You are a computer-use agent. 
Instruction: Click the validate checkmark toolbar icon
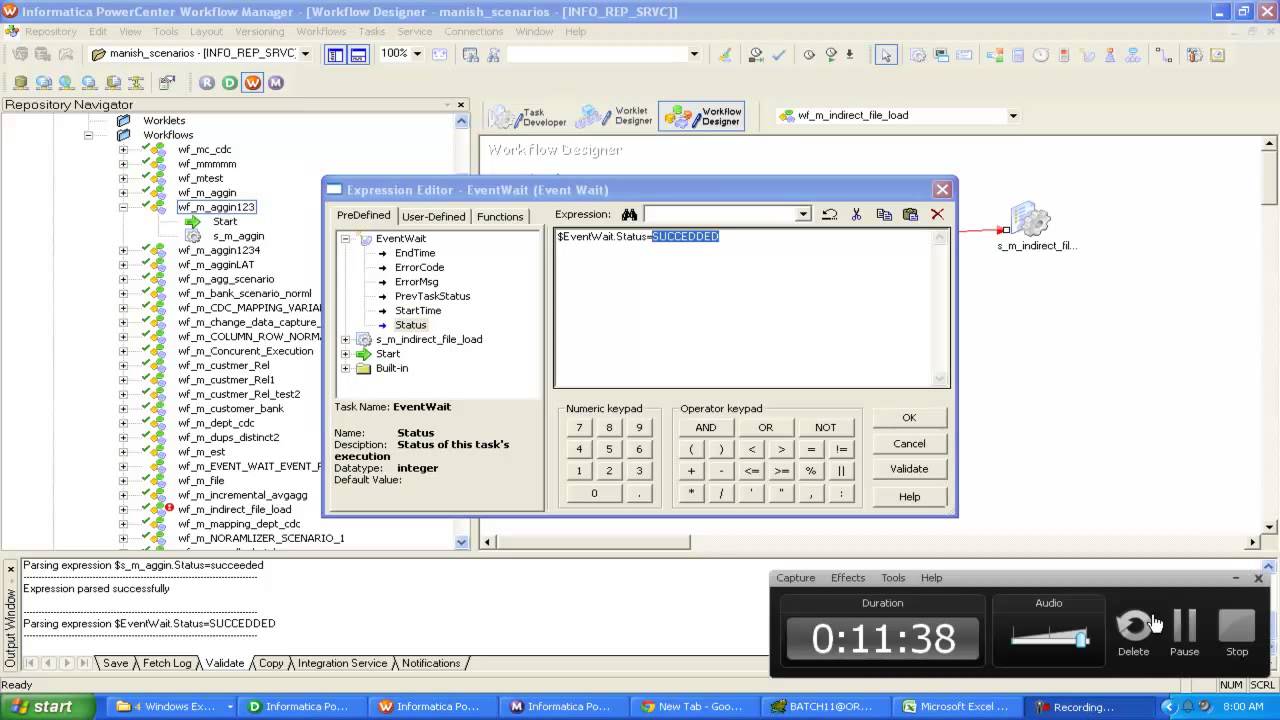[x=779, y=55]
